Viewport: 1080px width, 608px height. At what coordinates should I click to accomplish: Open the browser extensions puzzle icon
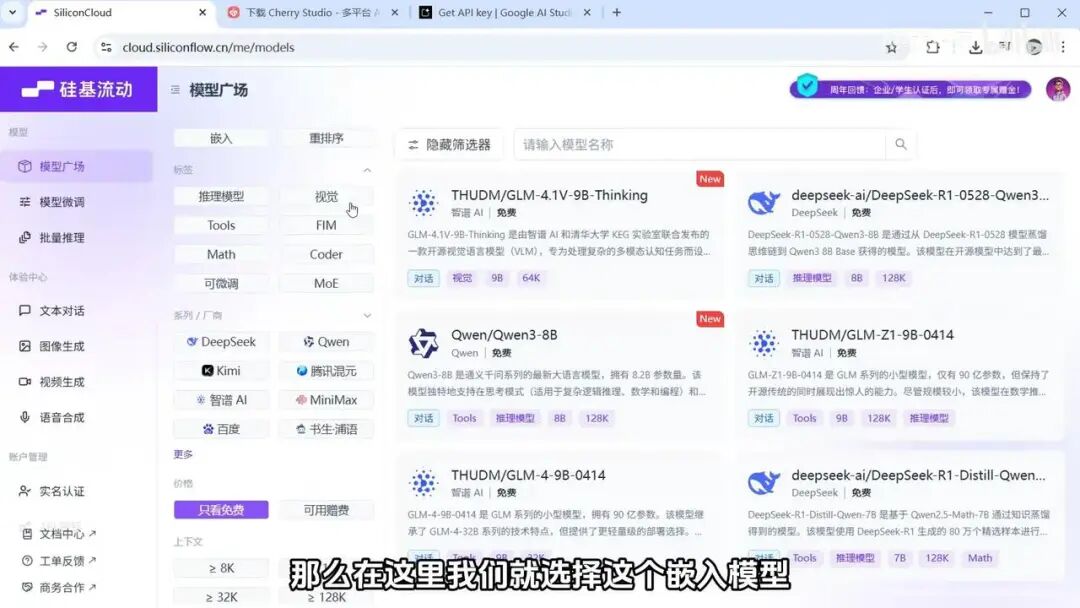(933, 48)
